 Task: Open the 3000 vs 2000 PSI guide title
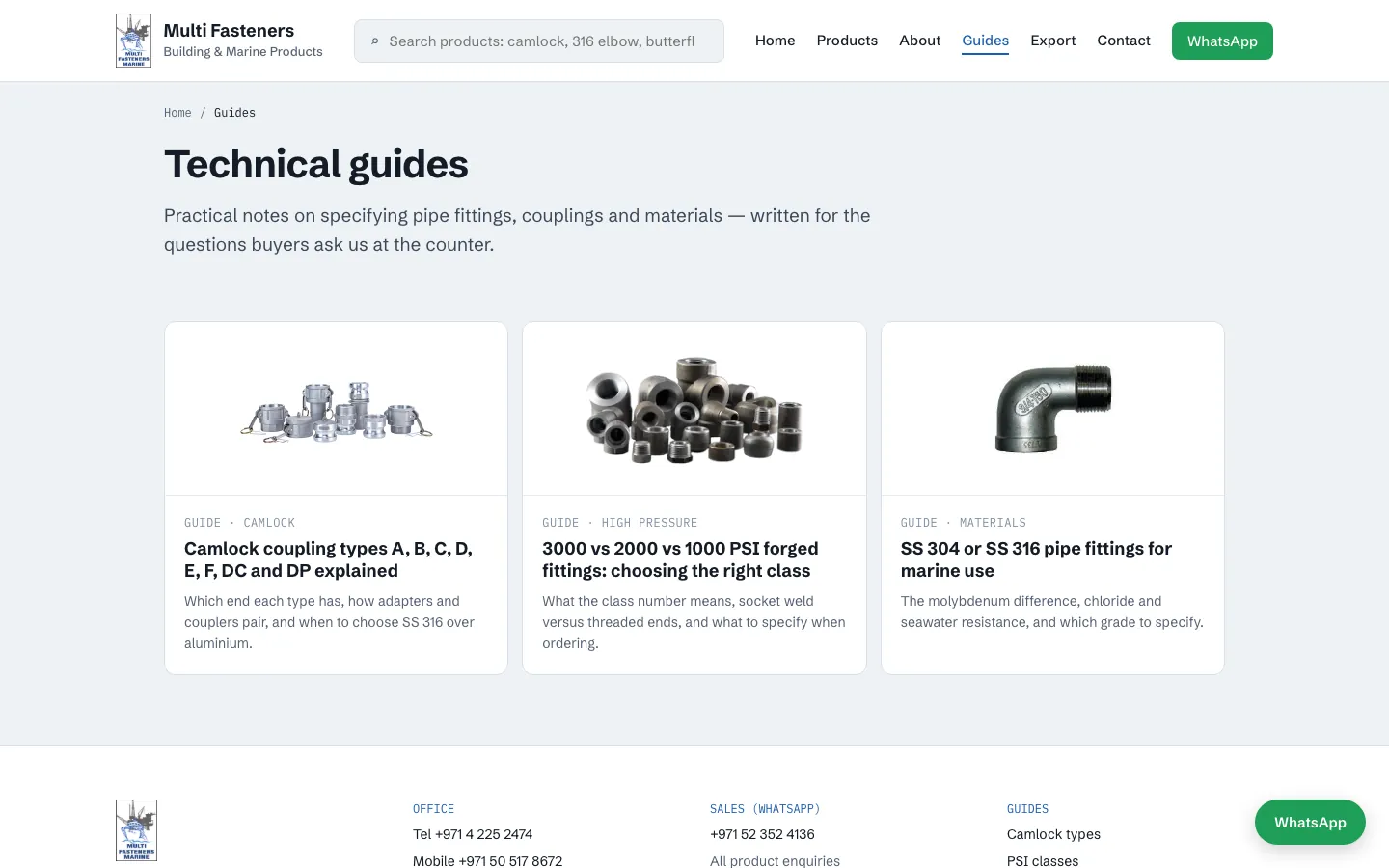point(680,559)
